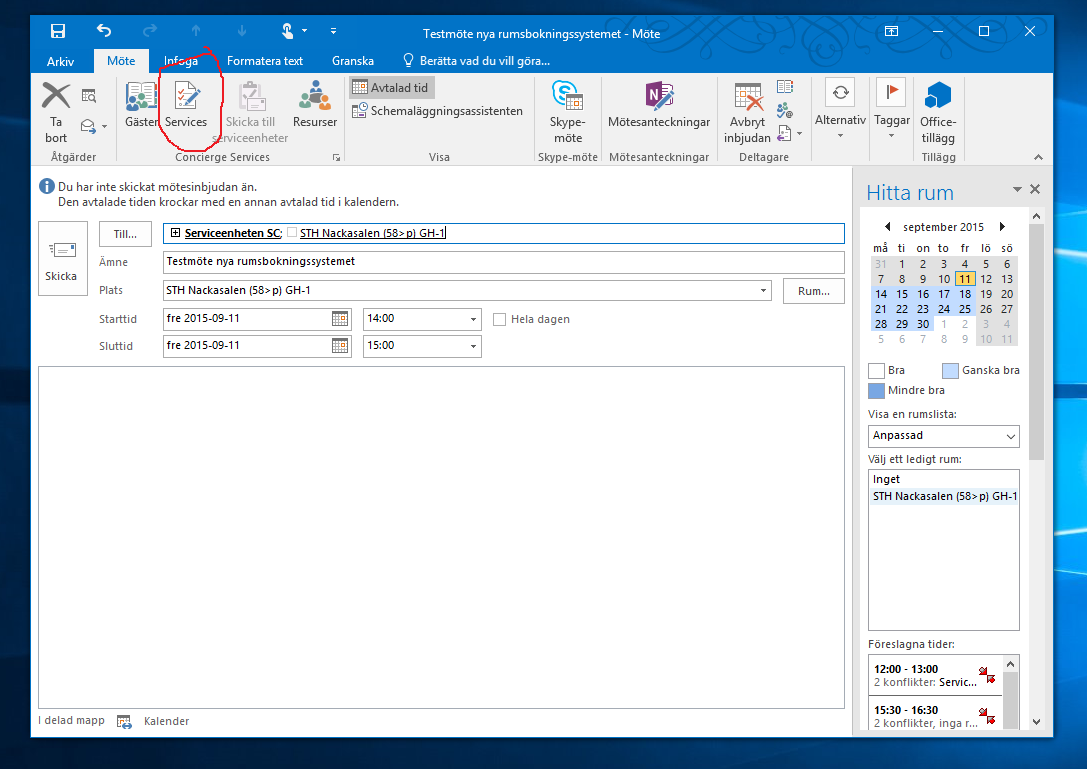Select Avtalad tid view
1087x769 pixels.
tap(392, 88)
